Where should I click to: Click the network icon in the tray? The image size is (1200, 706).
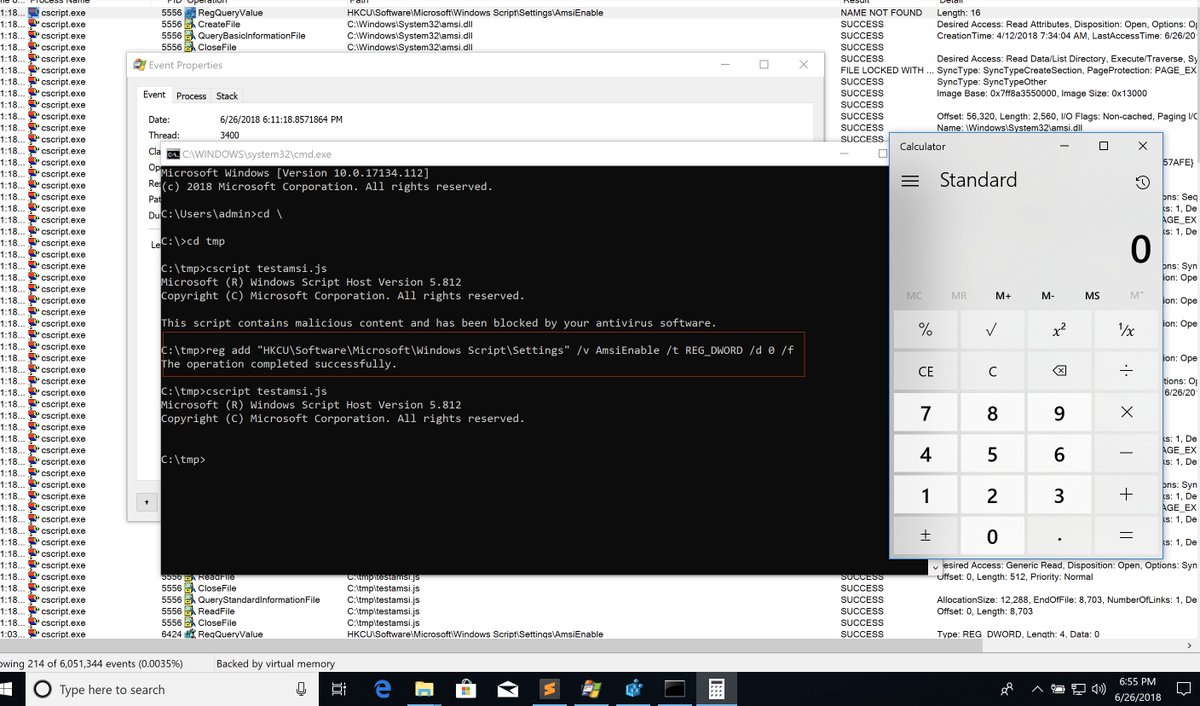[1079, 689]
